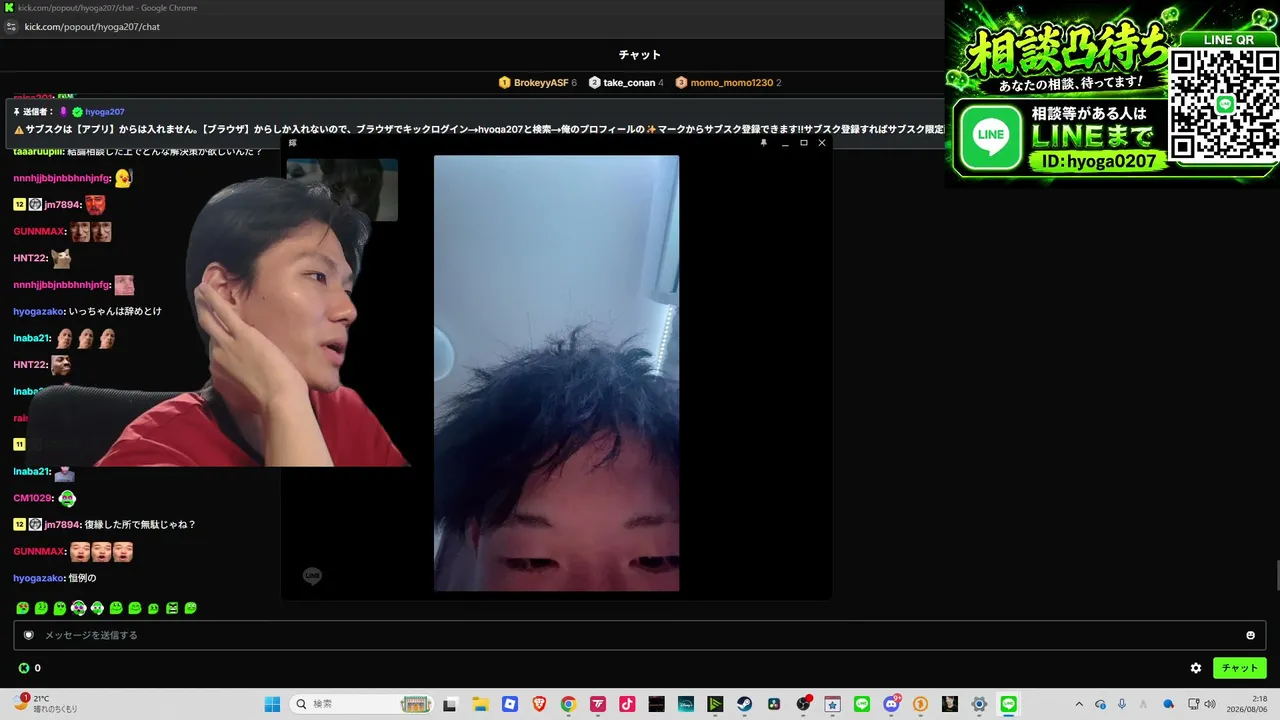
Task: Click the taskbar 検索 search box
Action: 362,704
